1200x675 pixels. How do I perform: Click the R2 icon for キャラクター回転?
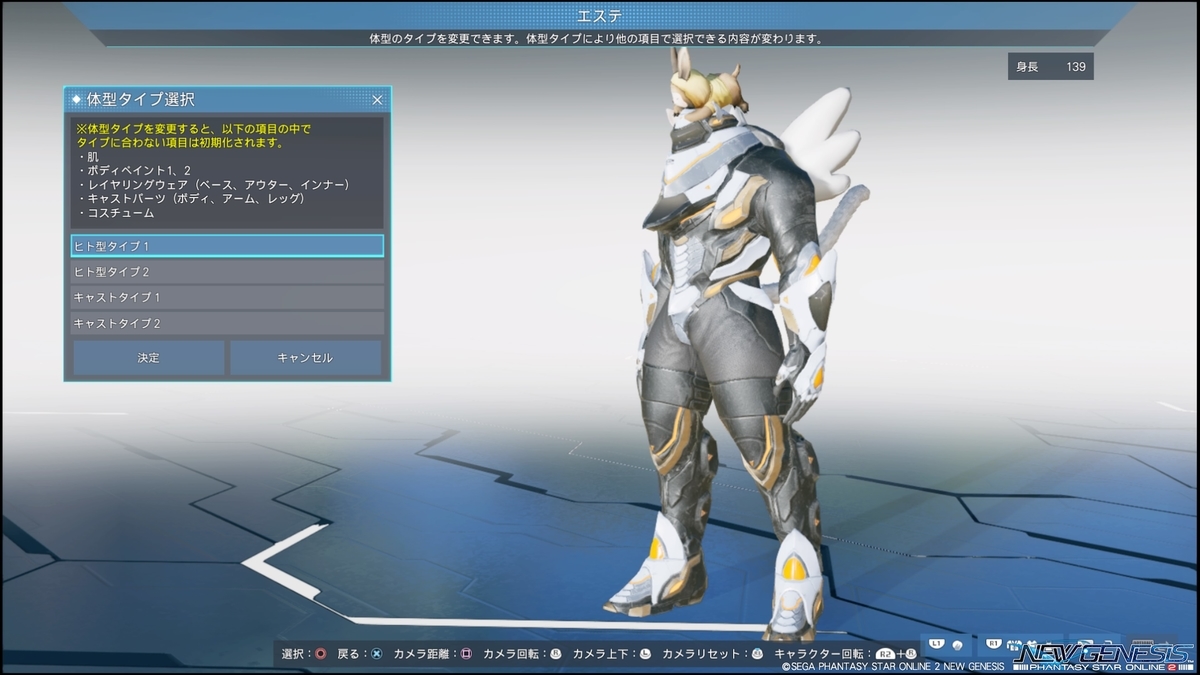pyautogui.click(x=887, y=654)
